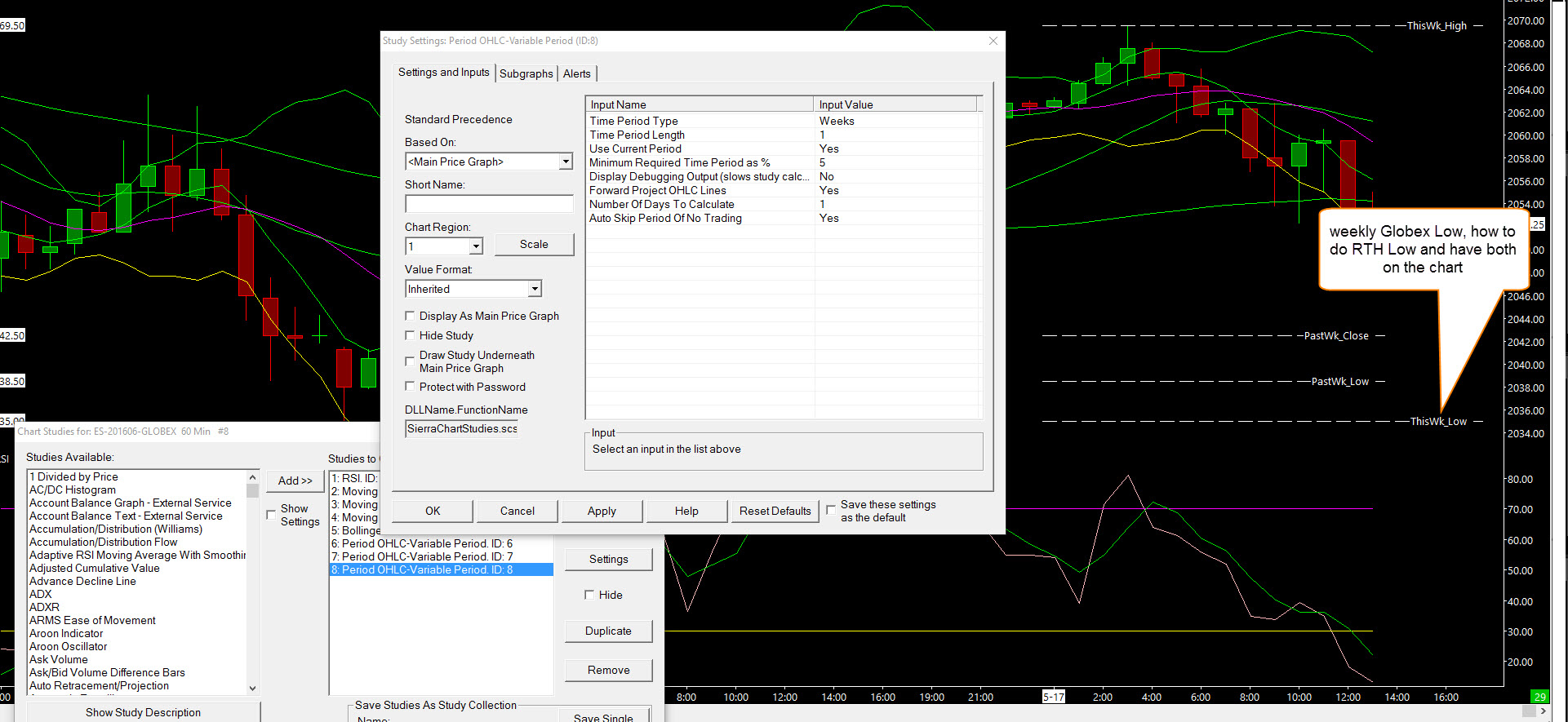
Task: Open the Alerts tab
Action: (576, 73)
